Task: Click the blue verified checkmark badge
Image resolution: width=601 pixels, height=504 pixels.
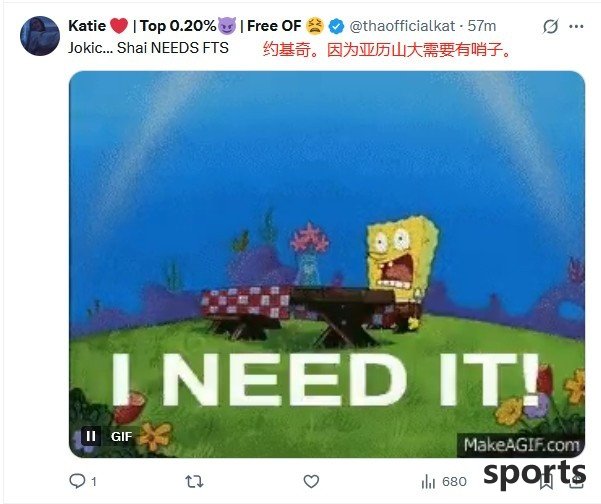Action: coord(337,26)
